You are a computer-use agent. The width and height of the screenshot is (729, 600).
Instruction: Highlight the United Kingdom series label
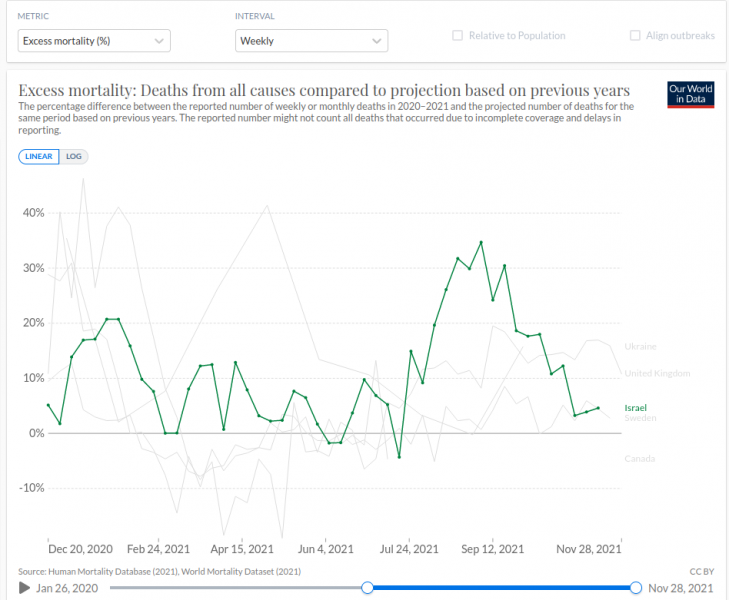coord(656,373)
